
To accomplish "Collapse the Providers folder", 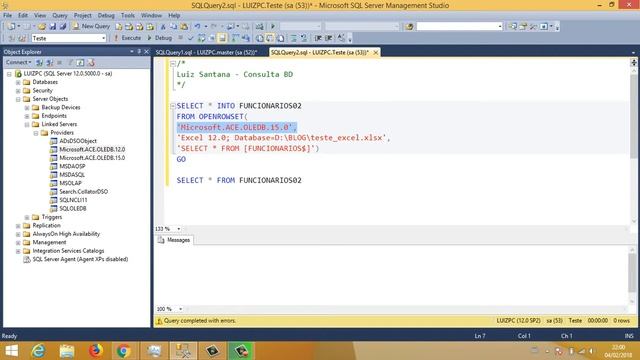I will (x=36, y=133).
